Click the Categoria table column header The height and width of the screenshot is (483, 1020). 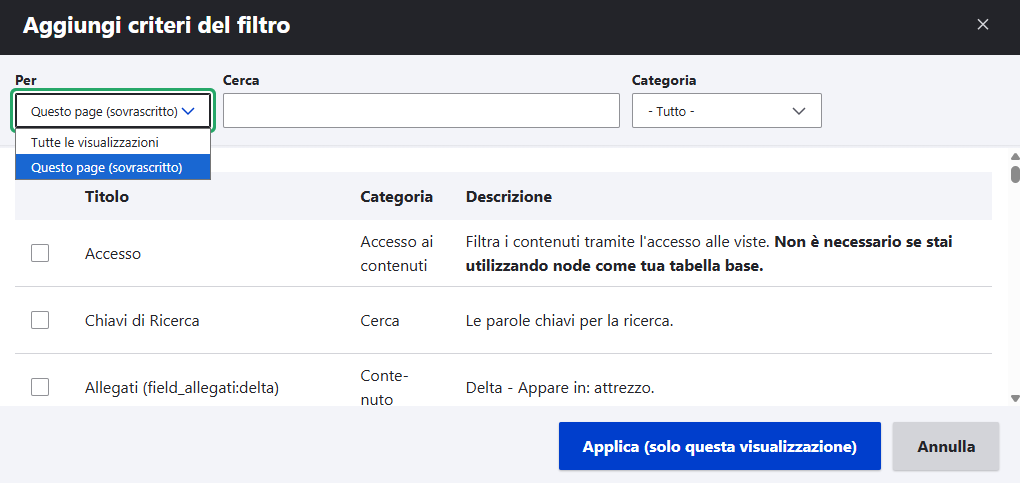pyautogui.click(x=396, y=197)
